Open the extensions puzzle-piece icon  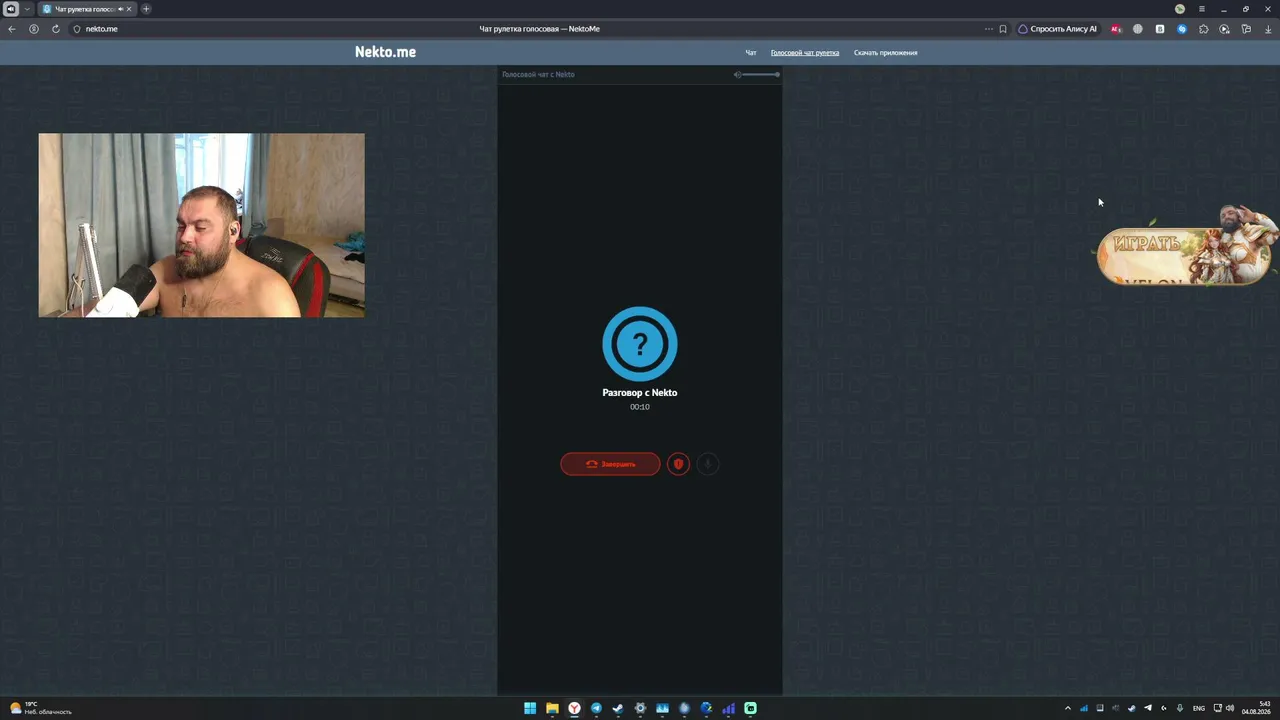coord(1203,29)
